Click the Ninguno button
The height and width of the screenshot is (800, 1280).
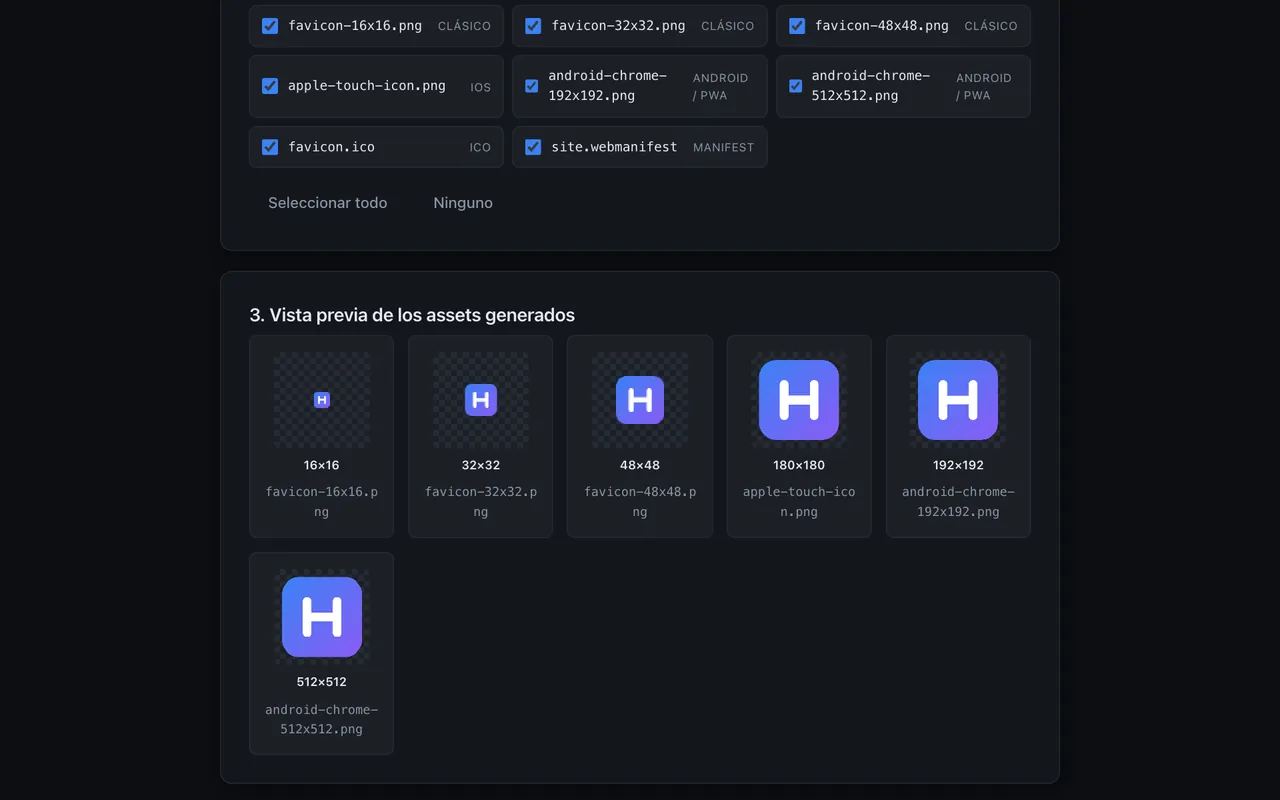(x=463, y=203)
